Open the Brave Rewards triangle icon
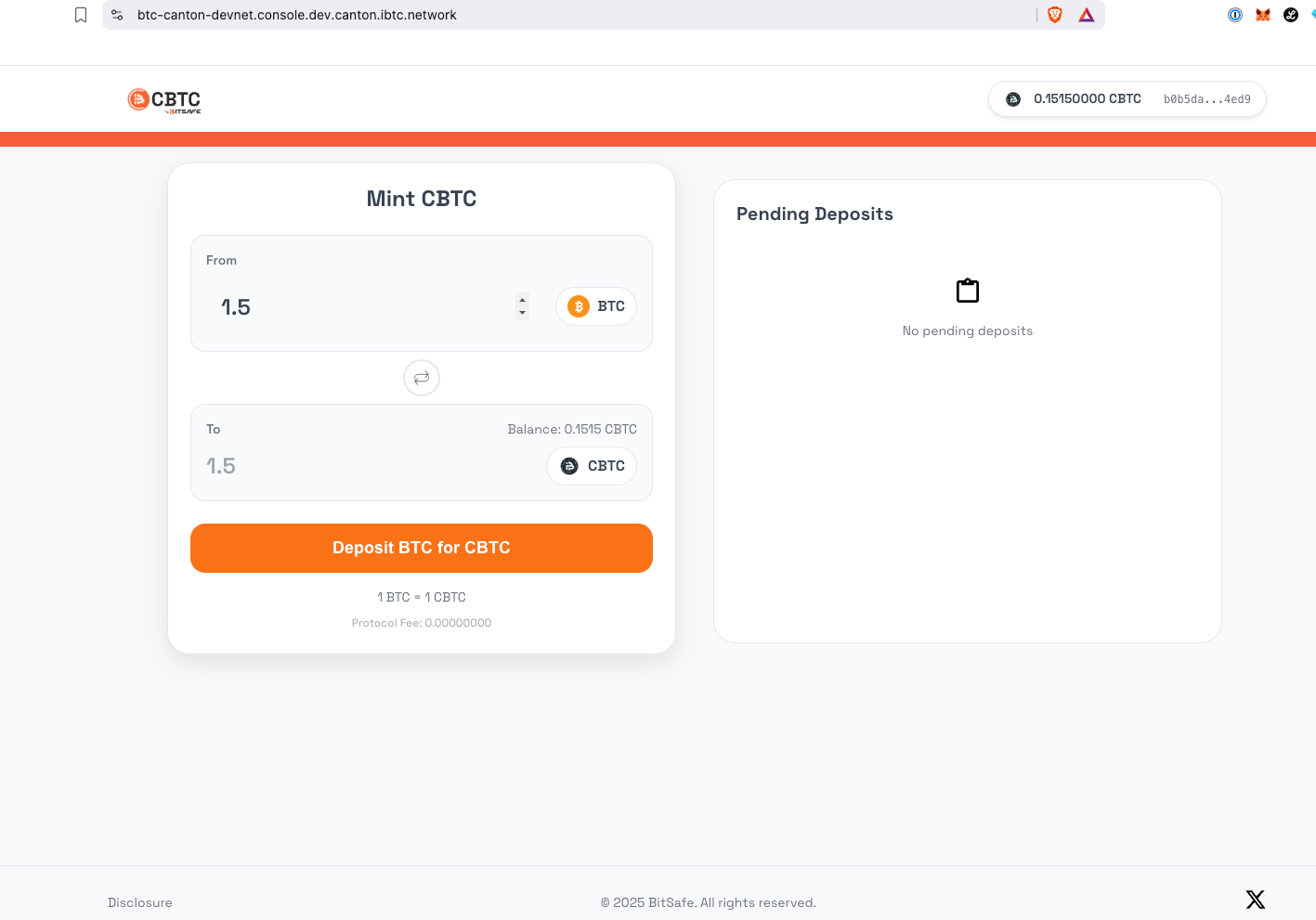1316x920 pixels. tap(1087, 15)
